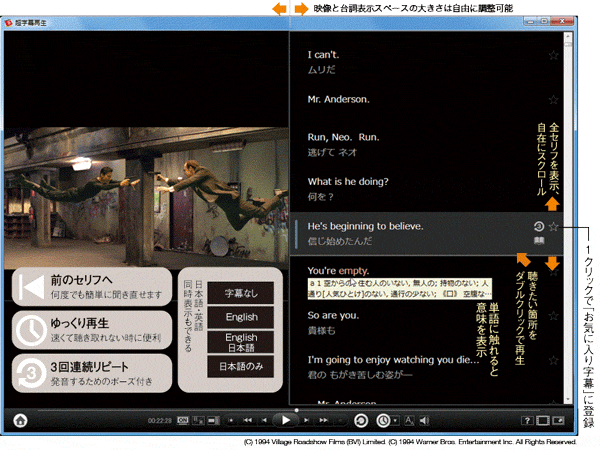600x450 pixels.
Task: Select the "So are you." subtitle line
Action: point(333,315)
